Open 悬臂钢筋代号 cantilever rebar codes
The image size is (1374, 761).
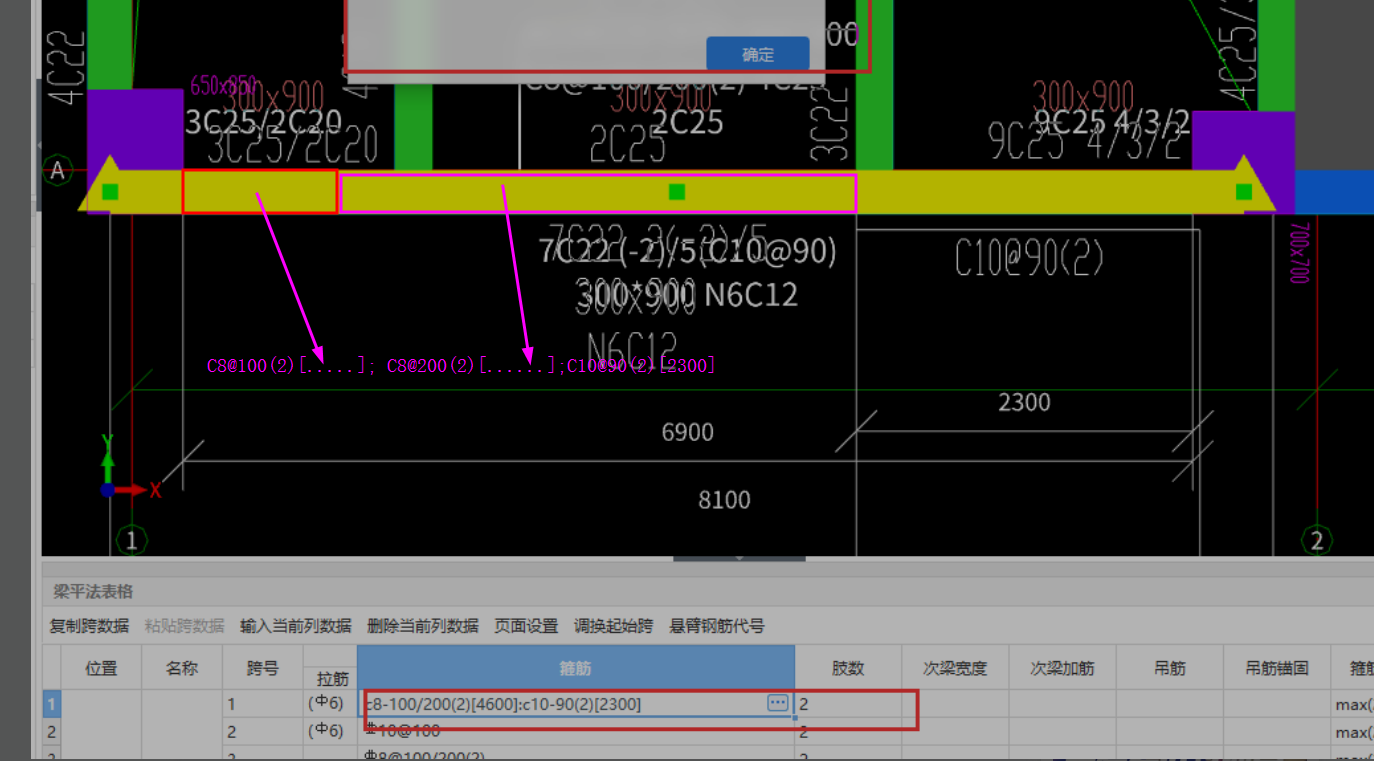pos(717,626)
